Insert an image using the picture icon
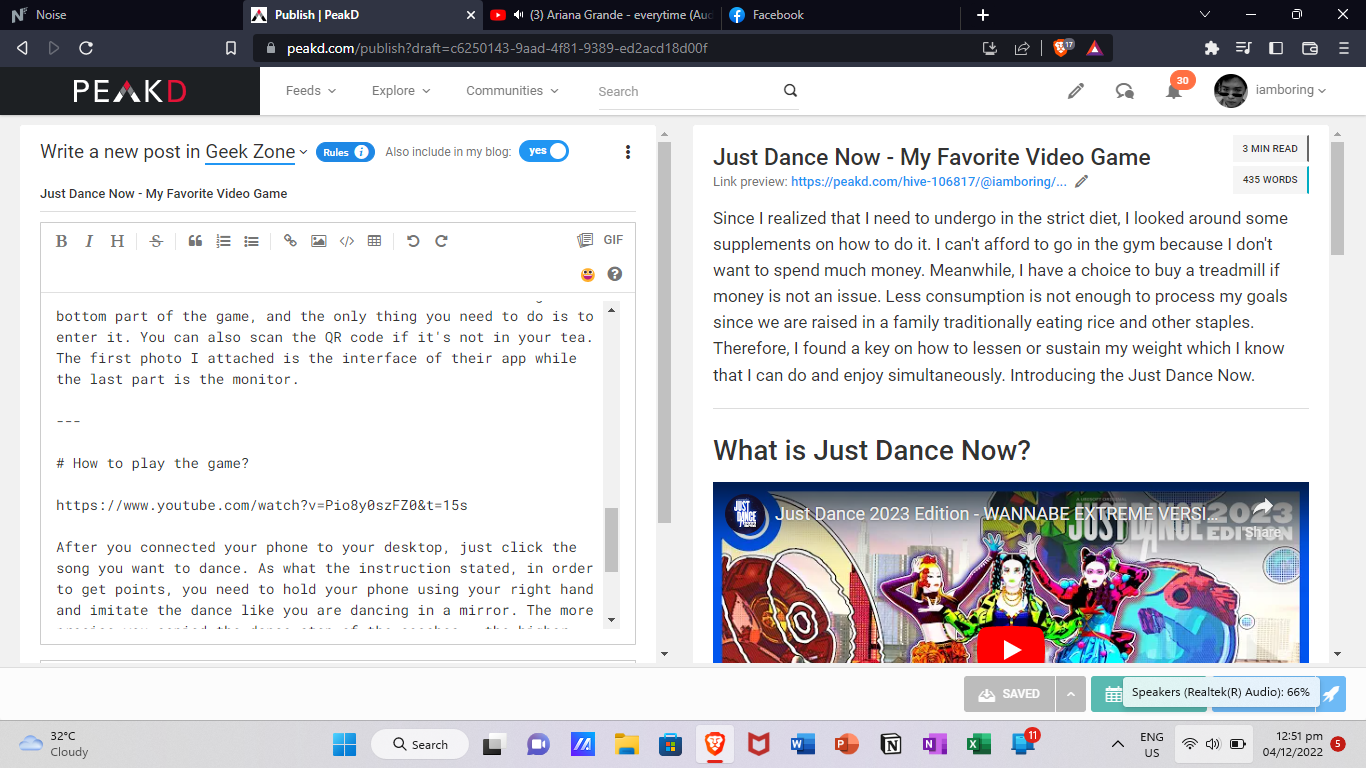 tap(318, 241)
